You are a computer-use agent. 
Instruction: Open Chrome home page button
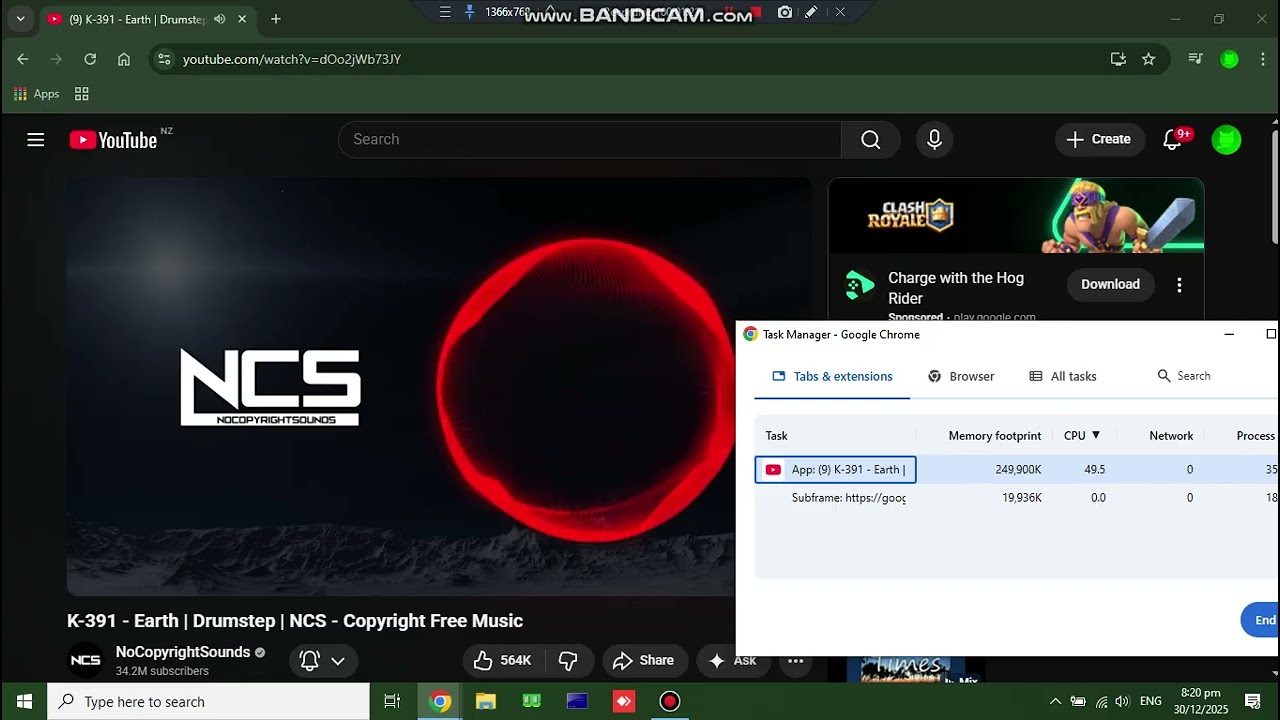(x=124, y=59)
